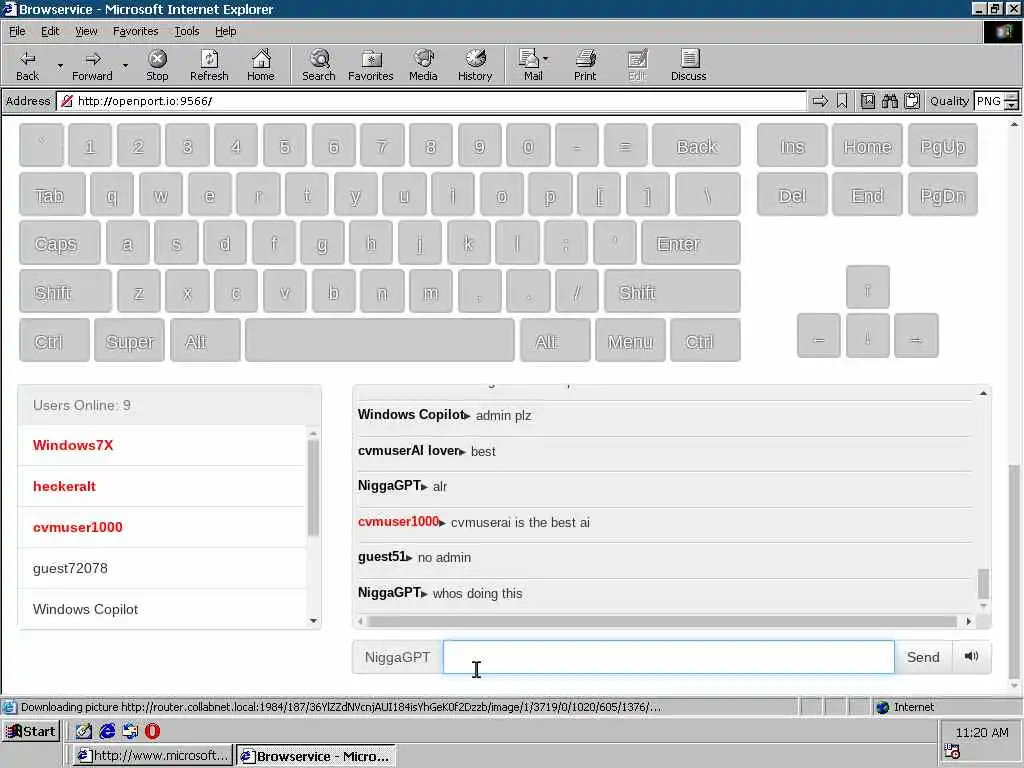Click the on-screen Super key
Image resolution: width=1024 pixels, height=768 pixels.
coord(129,340)
